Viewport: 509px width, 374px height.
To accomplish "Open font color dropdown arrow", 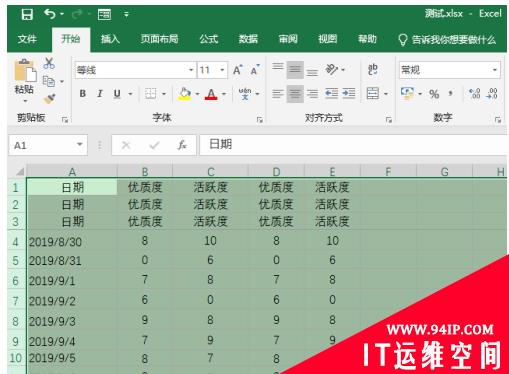I will coord(224,94).
